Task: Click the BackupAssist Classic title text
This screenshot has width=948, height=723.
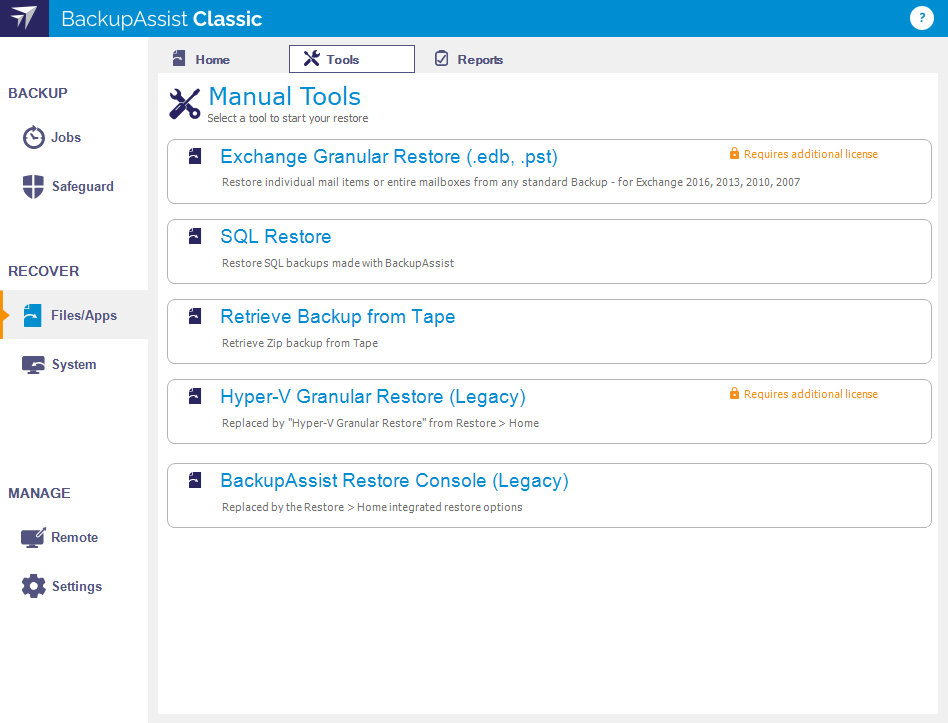Action: tap(161, 19)
